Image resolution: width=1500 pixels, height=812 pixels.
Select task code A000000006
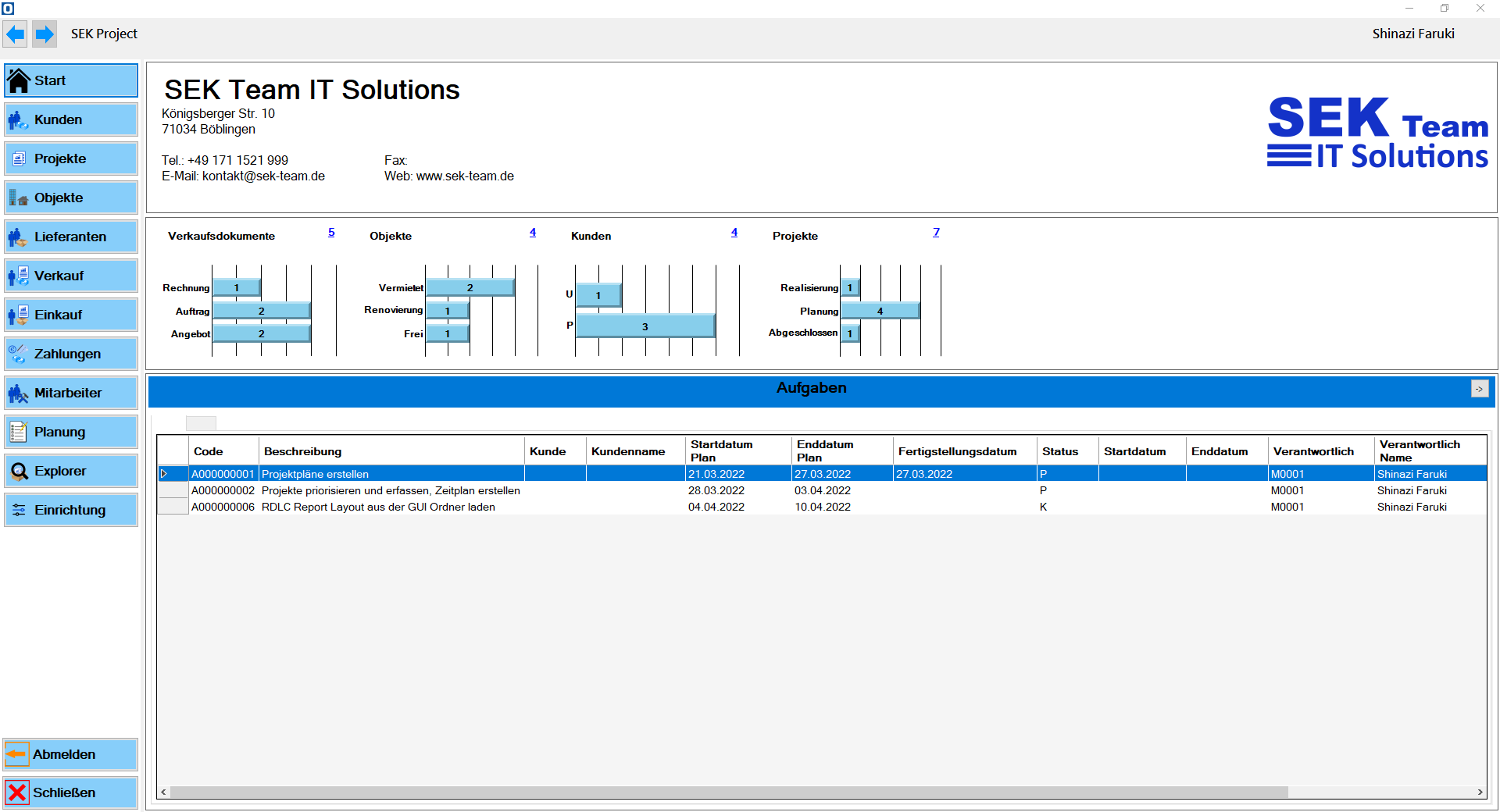click(223, 507)
